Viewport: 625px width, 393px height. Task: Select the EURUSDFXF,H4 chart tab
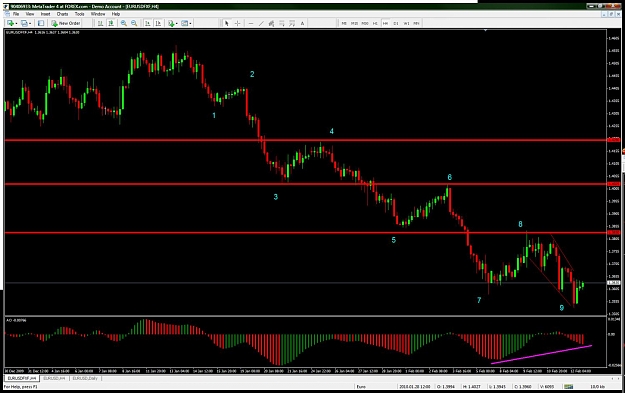(x=22, y=378)
